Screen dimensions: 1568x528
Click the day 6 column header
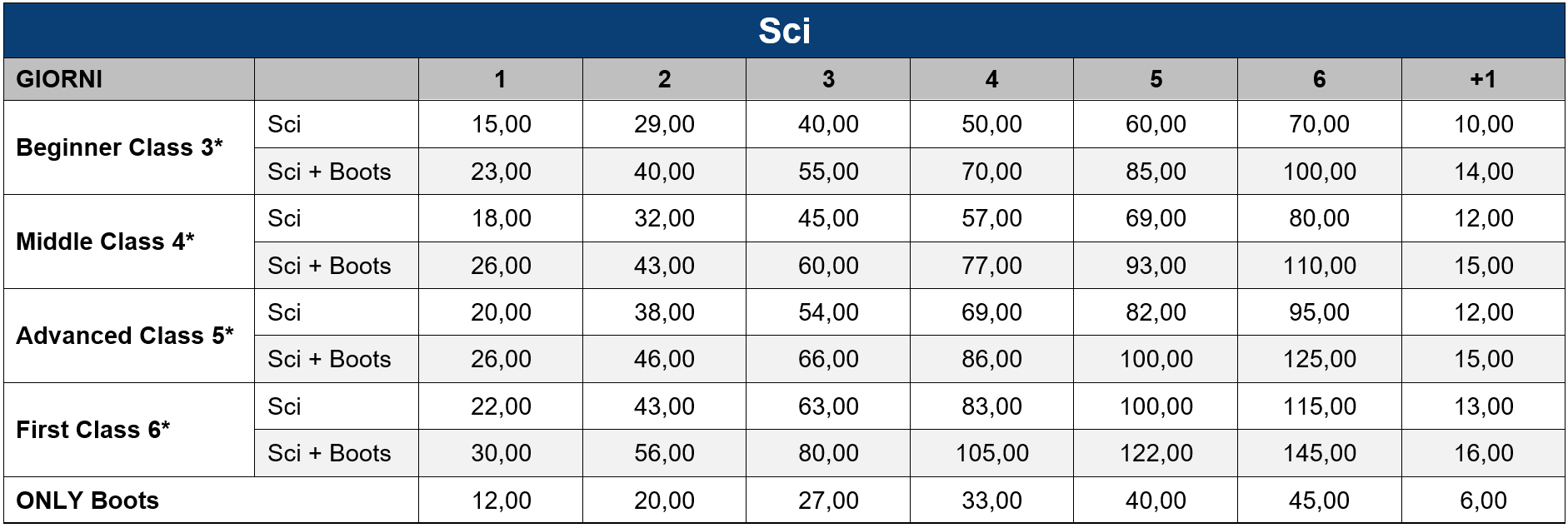[1319, 79]
